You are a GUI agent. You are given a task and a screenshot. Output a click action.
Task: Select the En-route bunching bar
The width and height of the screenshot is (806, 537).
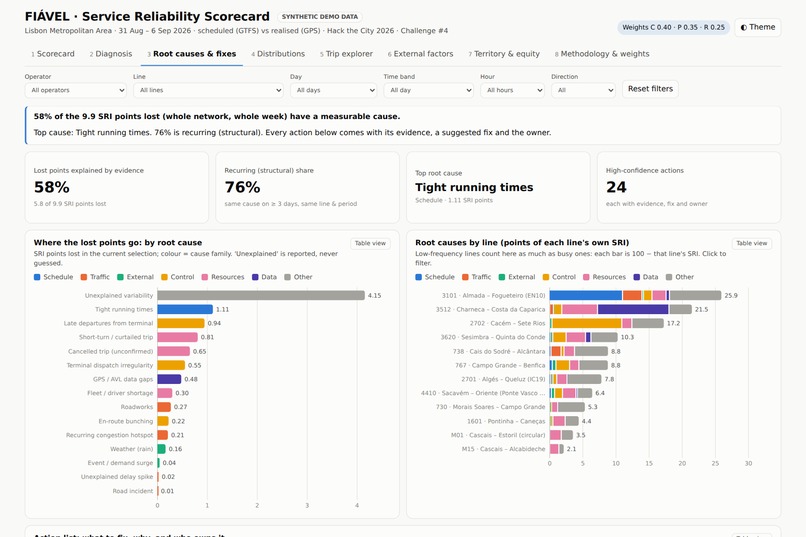pos(163,421)
